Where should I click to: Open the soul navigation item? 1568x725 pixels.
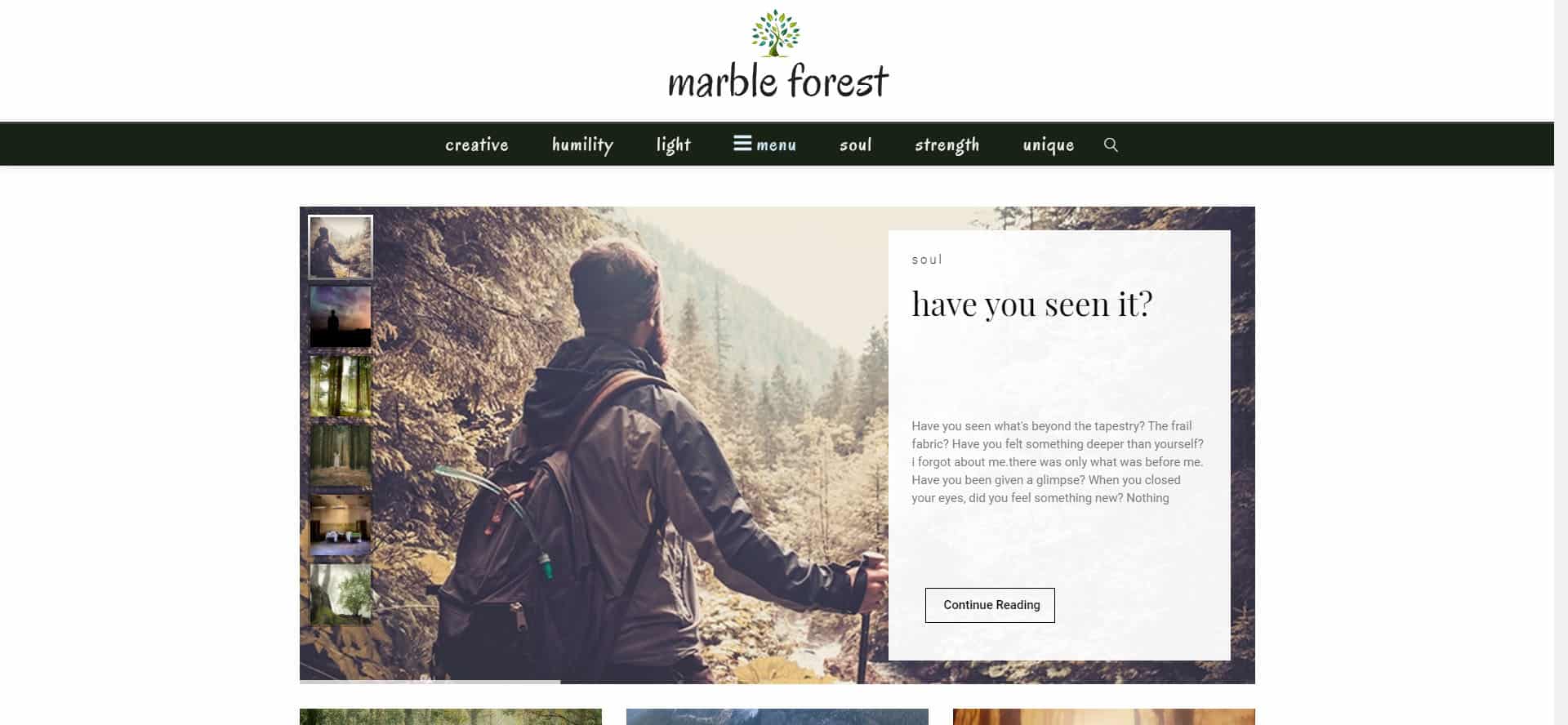pos(856,145)
